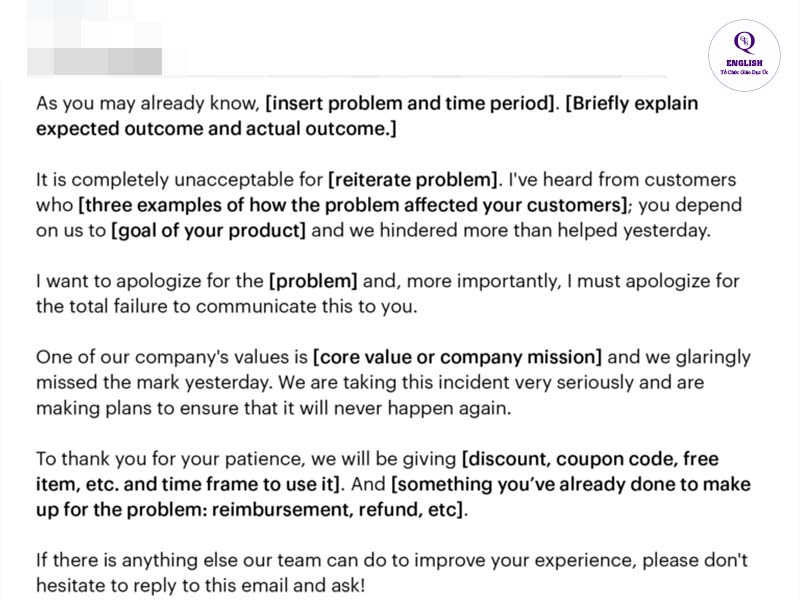This screenshot has width=800, height=600.
Task: Click "One of our company's values is" text
Action: click(172, 357)
